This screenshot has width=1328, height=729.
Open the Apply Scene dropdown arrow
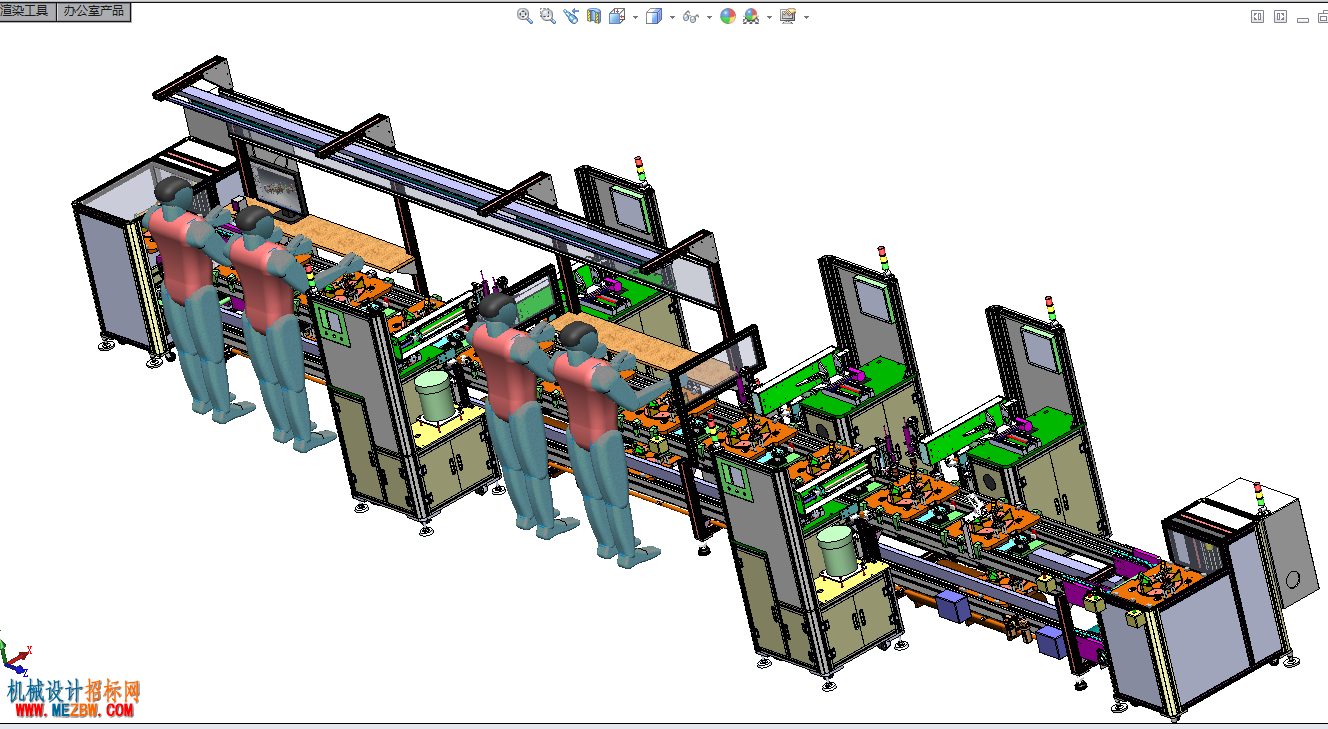(769, 17)
